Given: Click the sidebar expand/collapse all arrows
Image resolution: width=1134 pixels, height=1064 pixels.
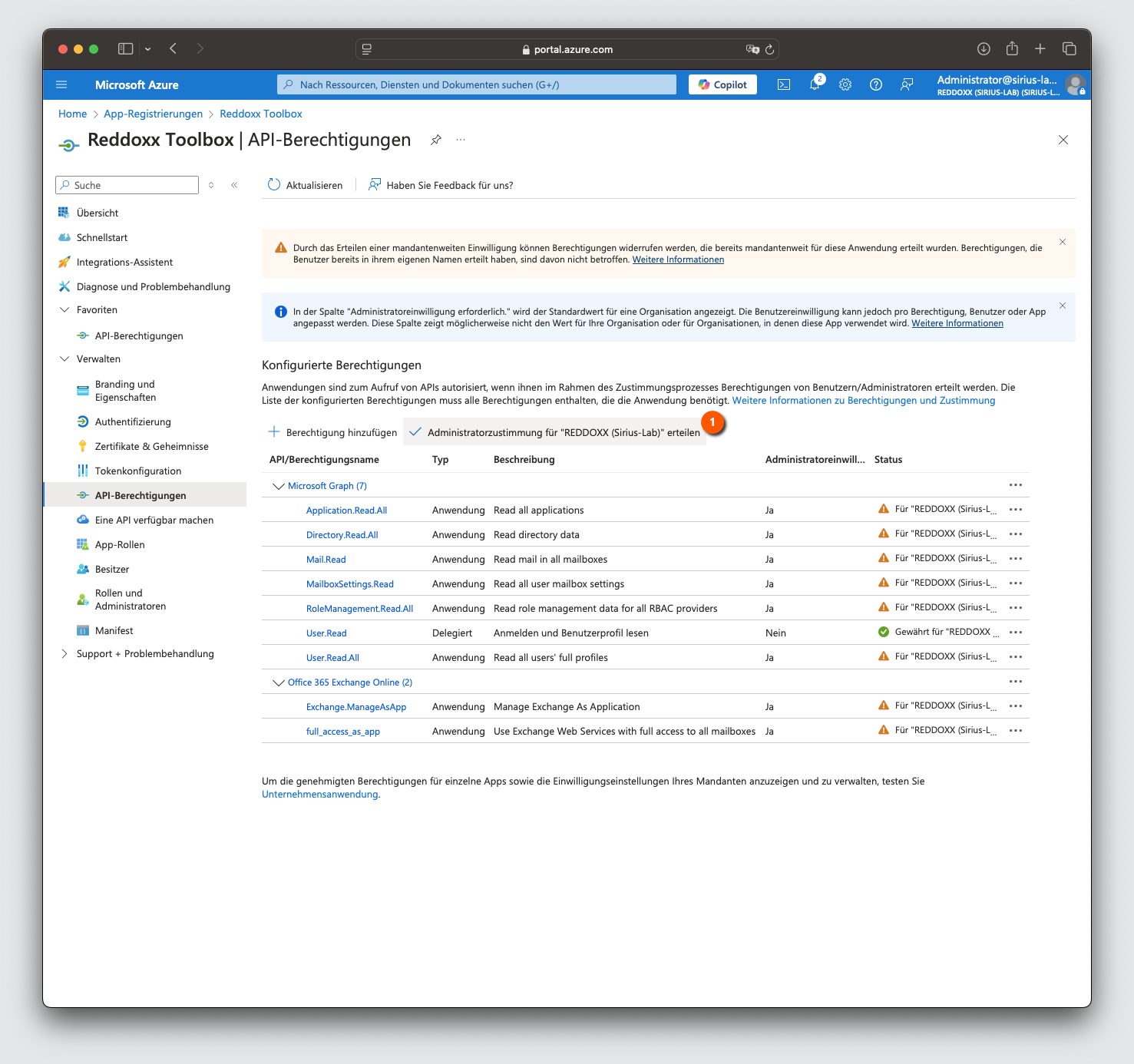Looking at the screenshot, I should [x=211, y=185].
